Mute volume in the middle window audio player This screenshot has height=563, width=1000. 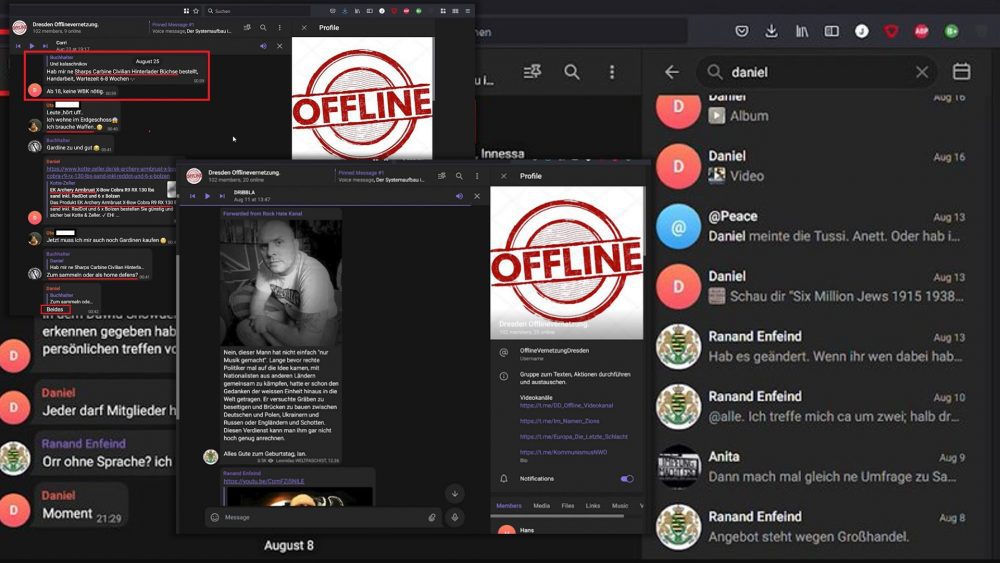click(459, 196)
